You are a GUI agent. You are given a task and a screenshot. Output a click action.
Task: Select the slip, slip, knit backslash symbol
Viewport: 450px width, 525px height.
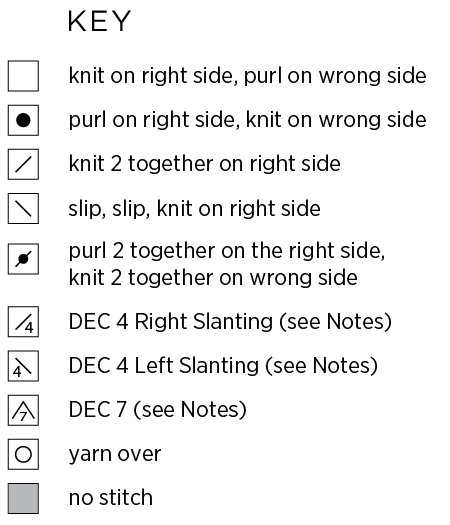coord(23,209)
